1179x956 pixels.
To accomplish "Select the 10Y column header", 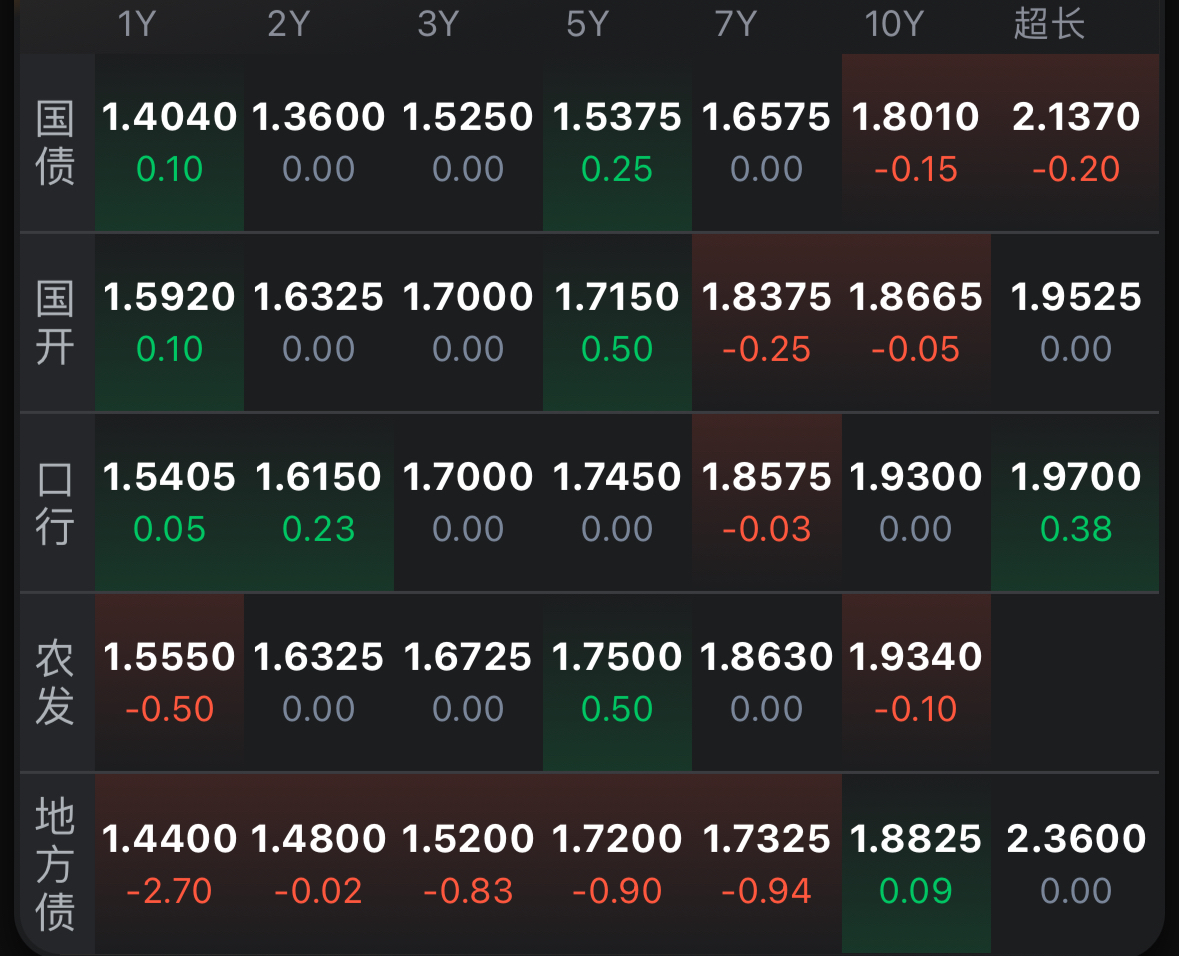I will click(894, 24).
